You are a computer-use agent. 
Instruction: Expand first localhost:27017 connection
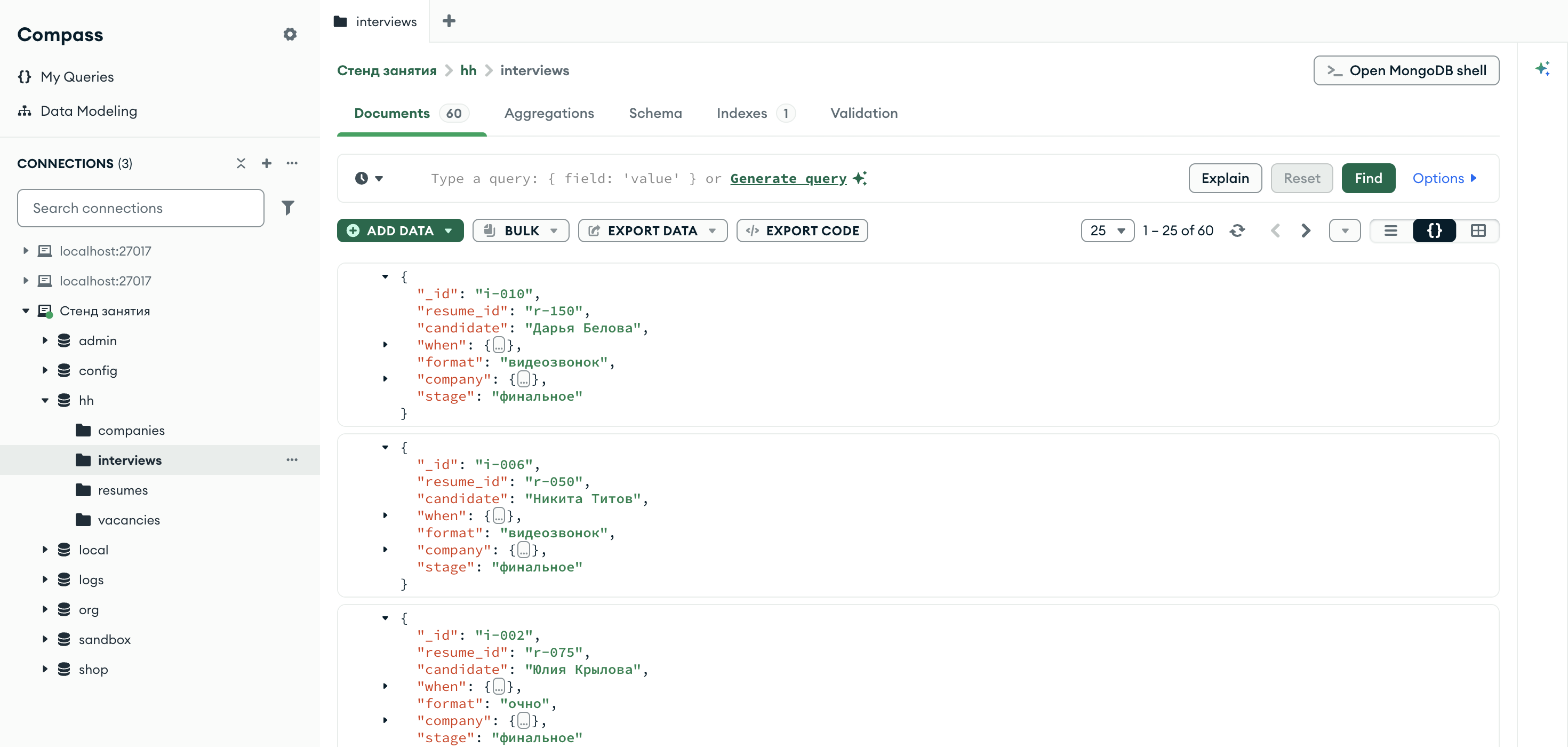26,251
